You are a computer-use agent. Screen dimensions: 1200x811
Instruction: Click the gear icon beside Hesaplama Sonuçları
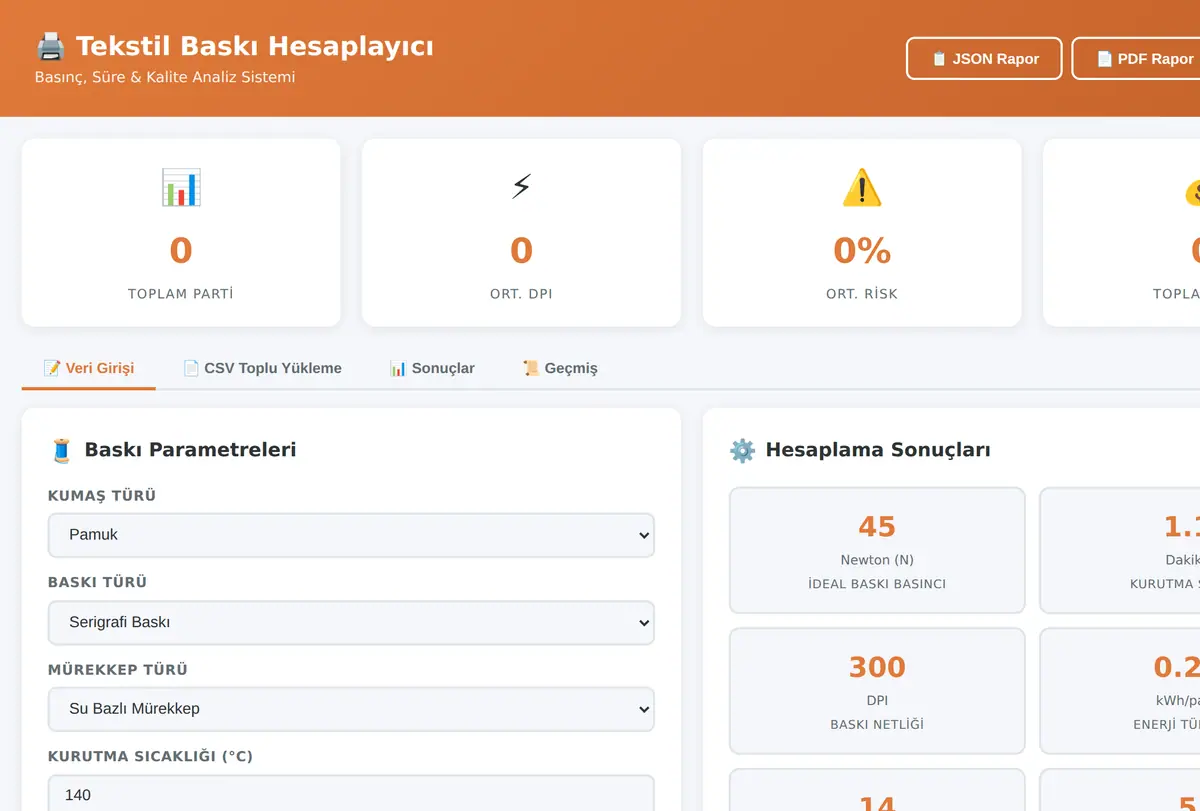point(742,450)
